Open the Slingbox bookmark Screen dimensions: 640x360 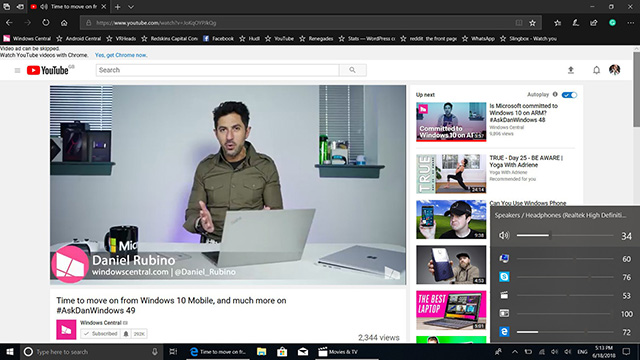[528, 38]
